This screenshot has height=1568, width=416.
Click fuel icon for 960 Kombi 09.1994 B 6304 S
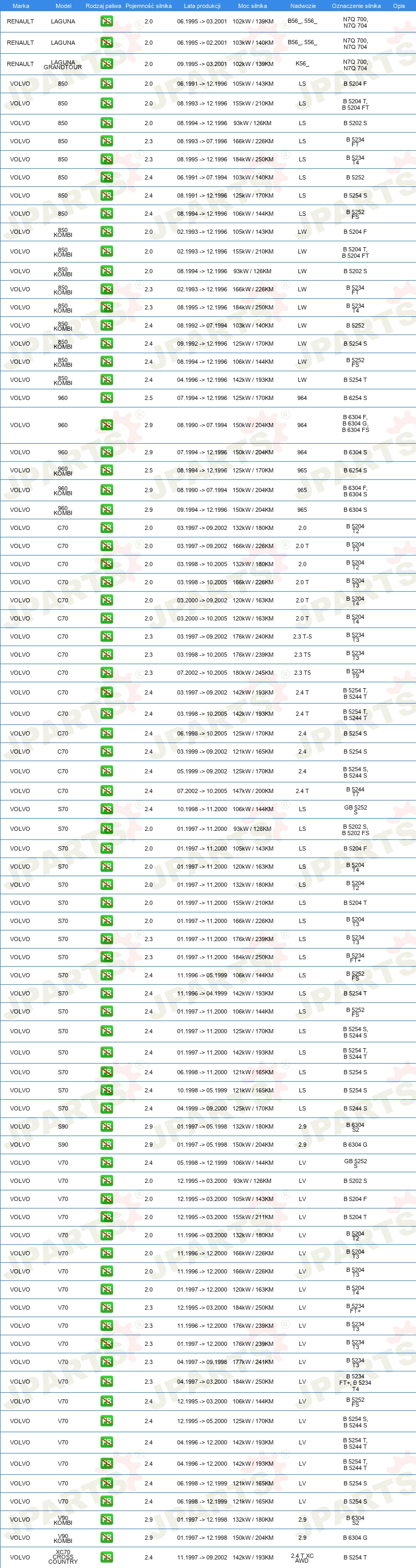[106, 510]
